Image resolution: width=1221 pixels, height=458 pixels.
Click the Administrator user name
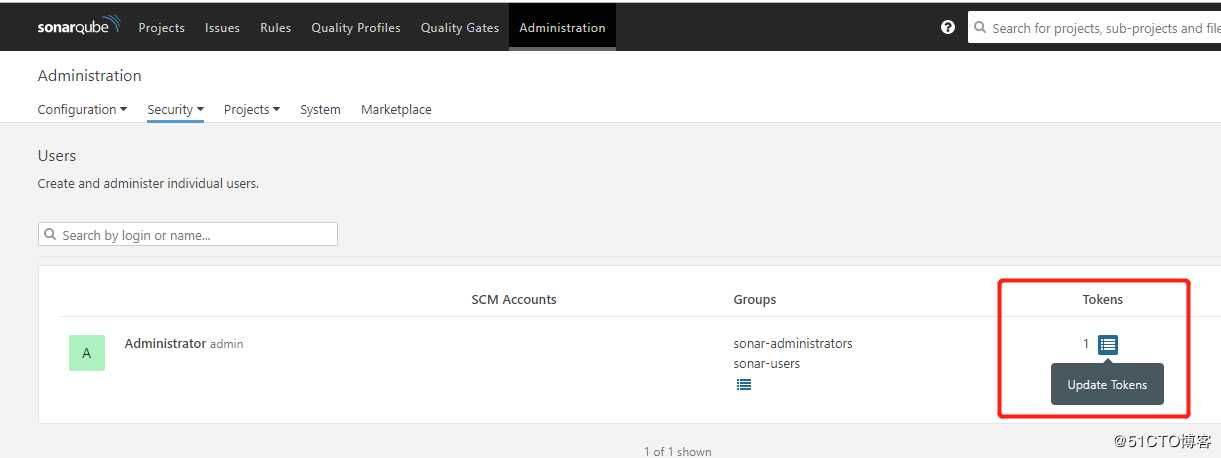point(165,343)
